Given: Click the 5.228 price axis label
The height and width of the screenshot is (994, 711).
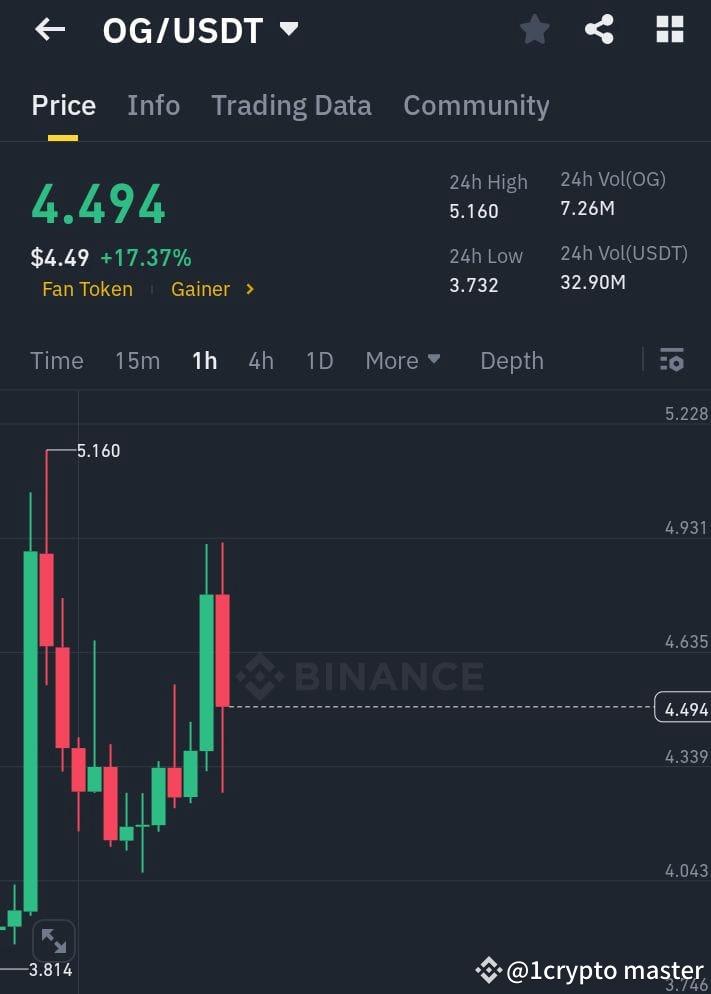Looking at the screenshot, I should tap(686, 414).
